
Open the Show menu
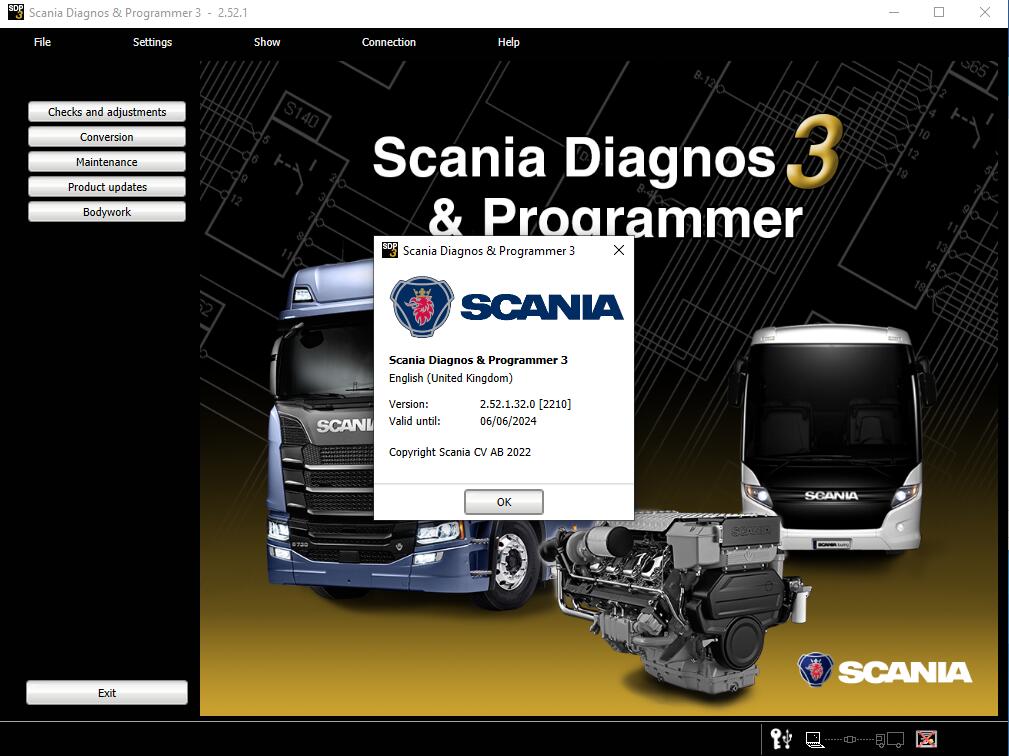pyautogui.click(x=266, y=42)
